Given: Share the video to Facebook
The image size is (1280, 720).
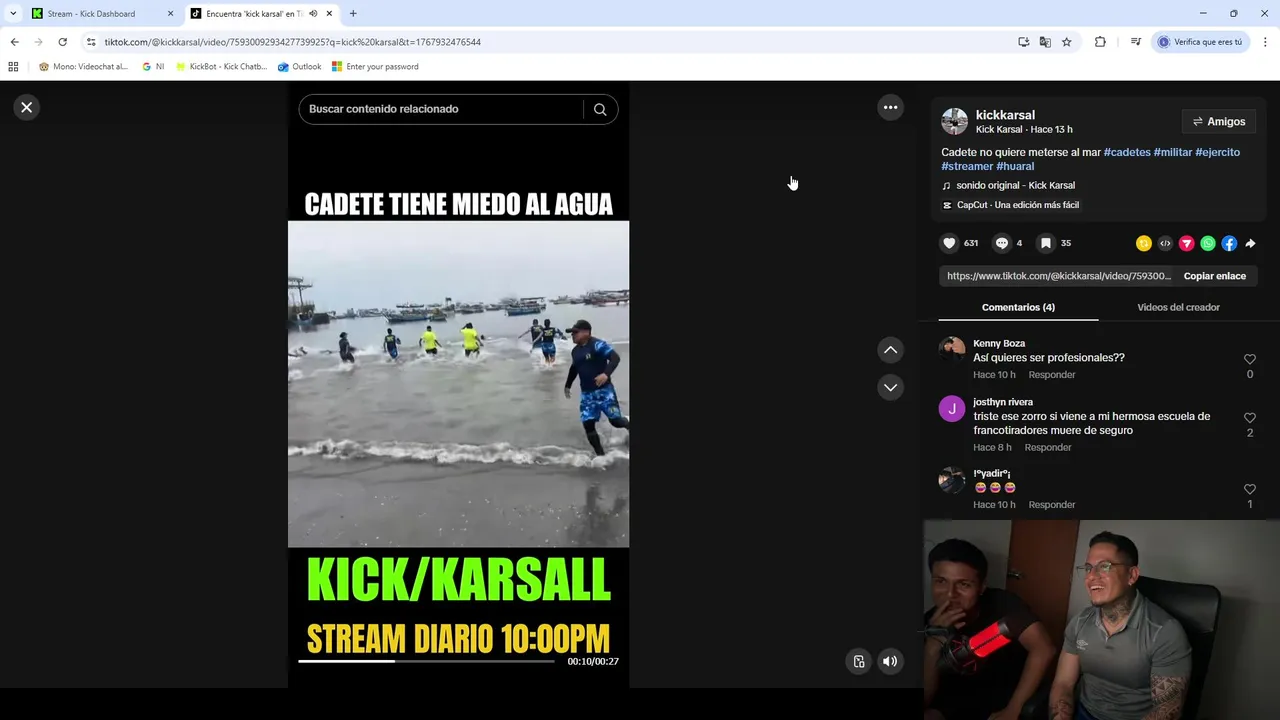Looking at the screenshot, I should click(1229, 243).
